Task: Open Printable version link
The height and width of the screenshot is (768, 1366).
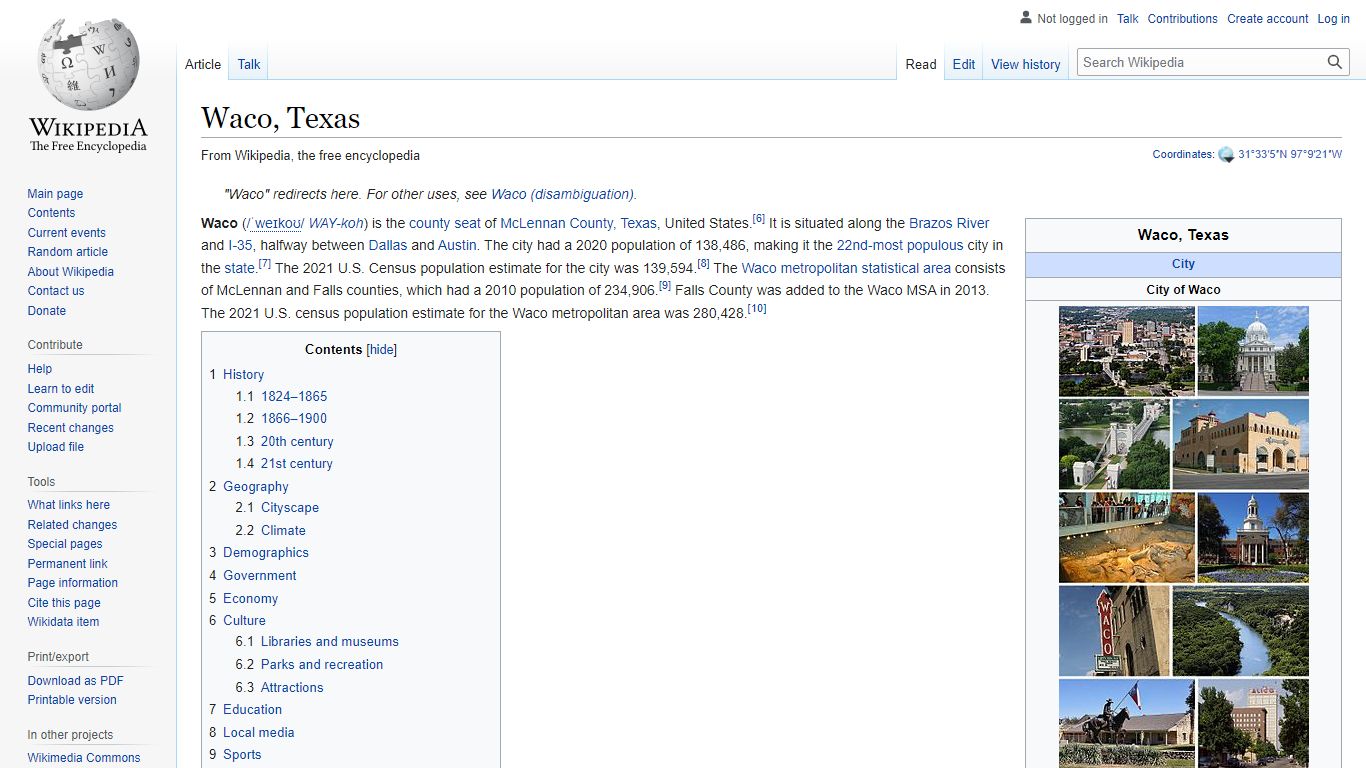Action: [x=72, y=700]
